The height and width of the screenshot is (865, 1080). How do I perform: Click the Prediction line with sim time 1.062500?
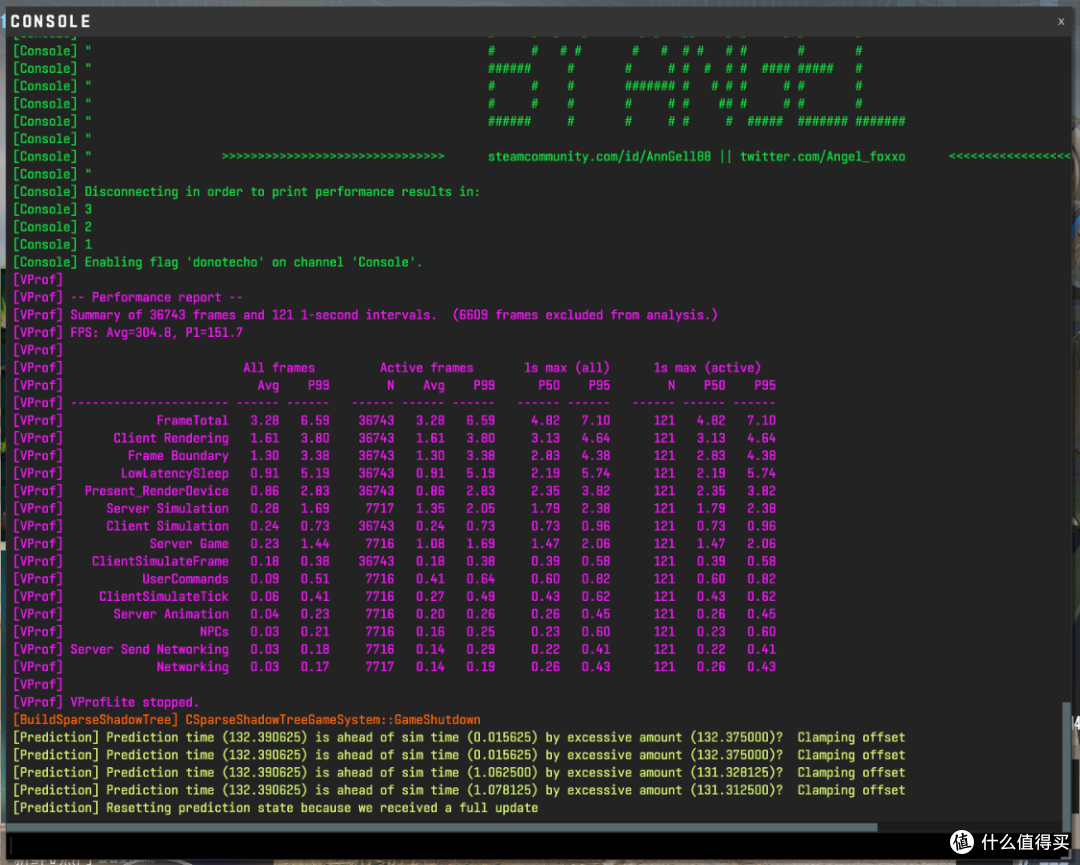tap(459, 773)
